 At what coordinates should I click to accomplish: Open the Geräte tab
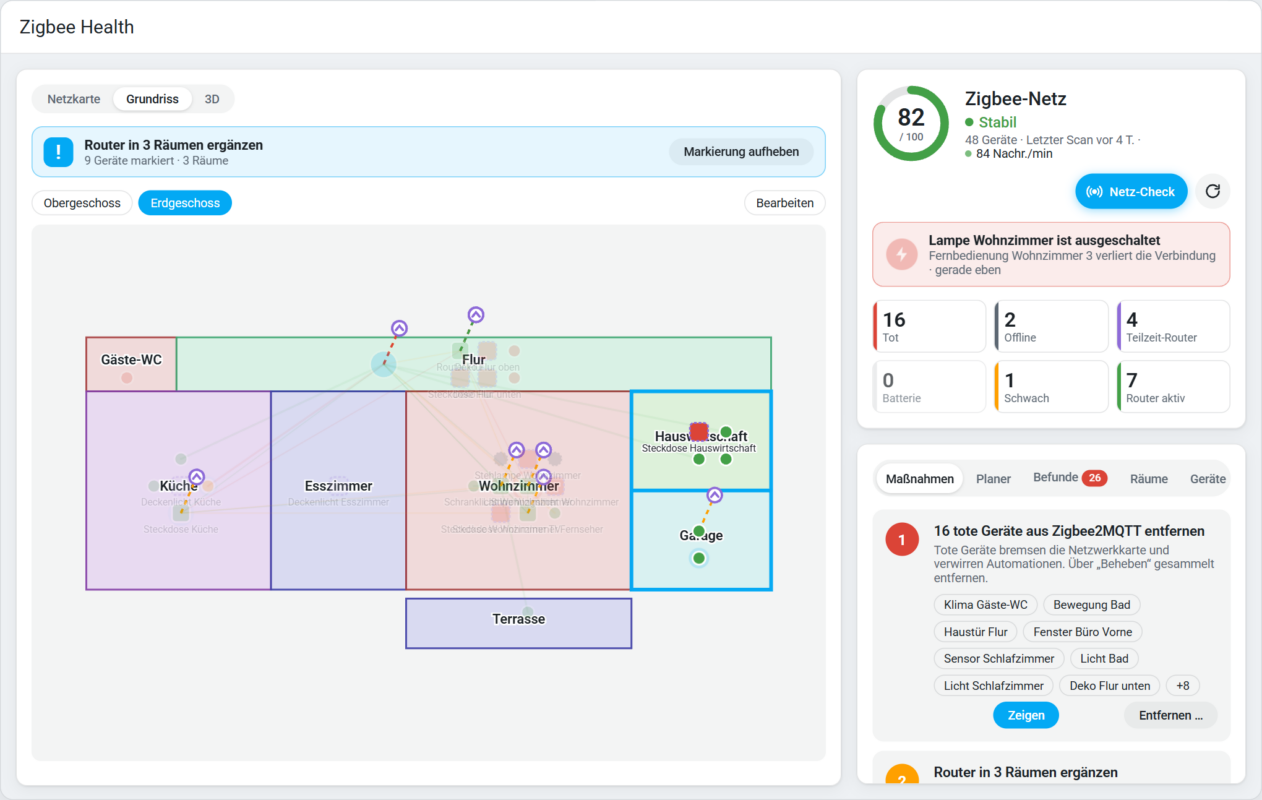(1207, 479)
